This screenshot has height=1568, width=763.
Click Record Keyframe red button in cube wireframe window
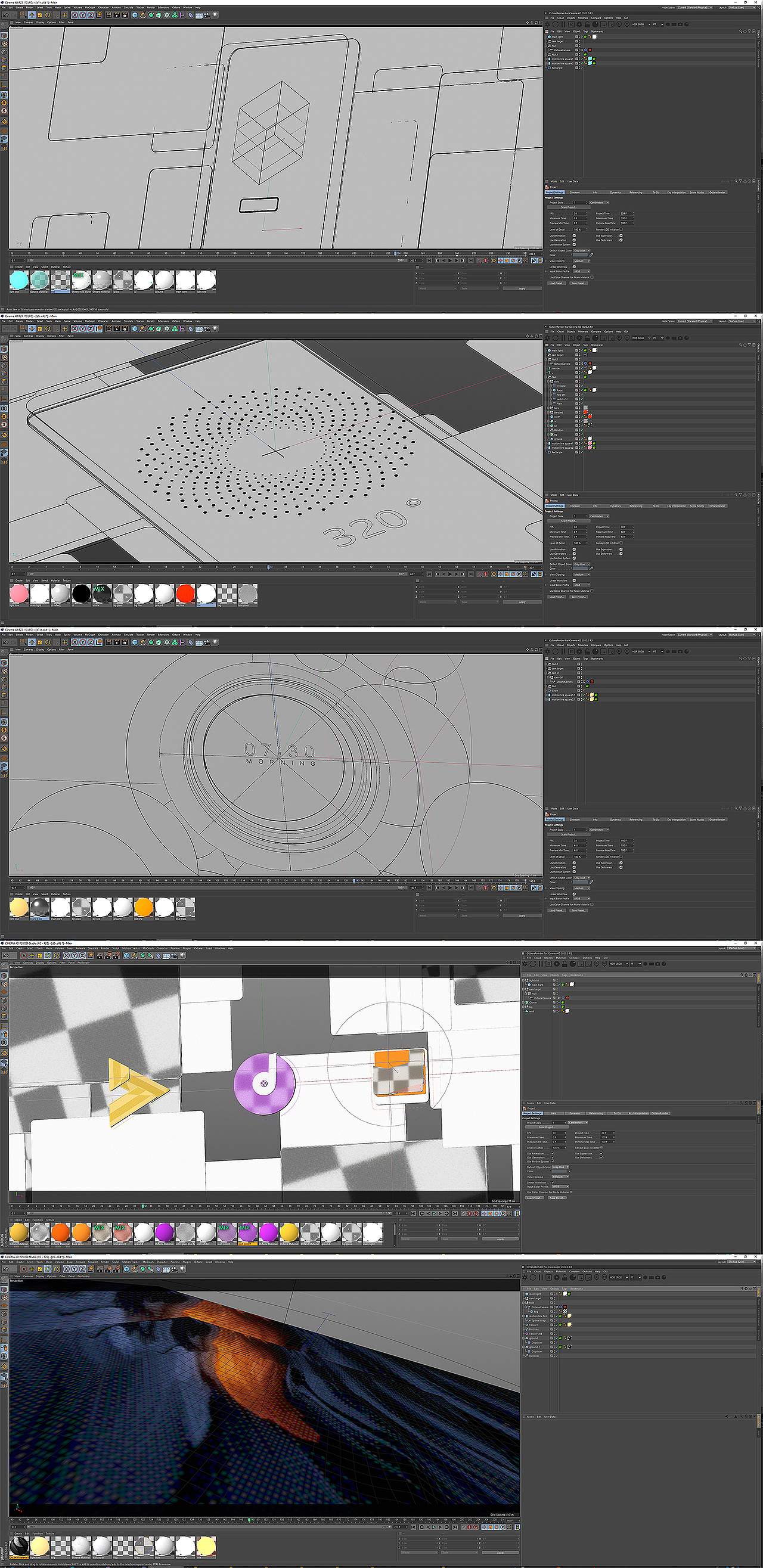(486, 260)
